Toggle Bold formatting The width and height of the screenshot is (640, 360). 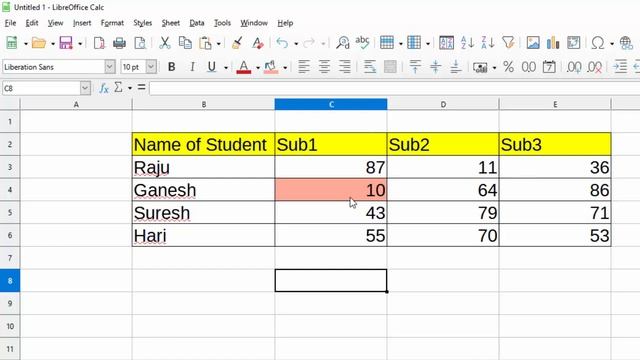click(x=171, y=67)
